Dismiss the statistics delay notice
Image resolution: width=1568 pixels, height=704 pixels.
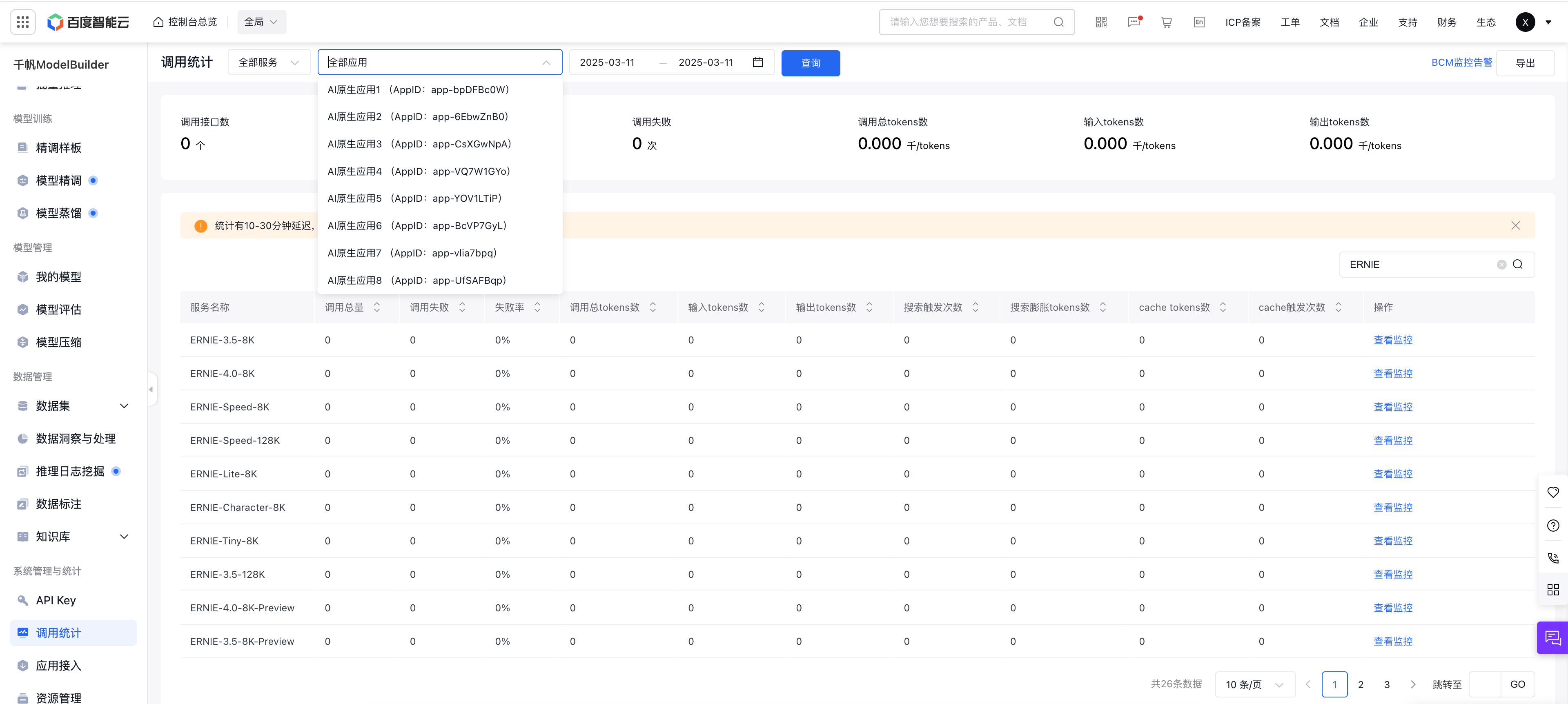tap(1516, 226)
